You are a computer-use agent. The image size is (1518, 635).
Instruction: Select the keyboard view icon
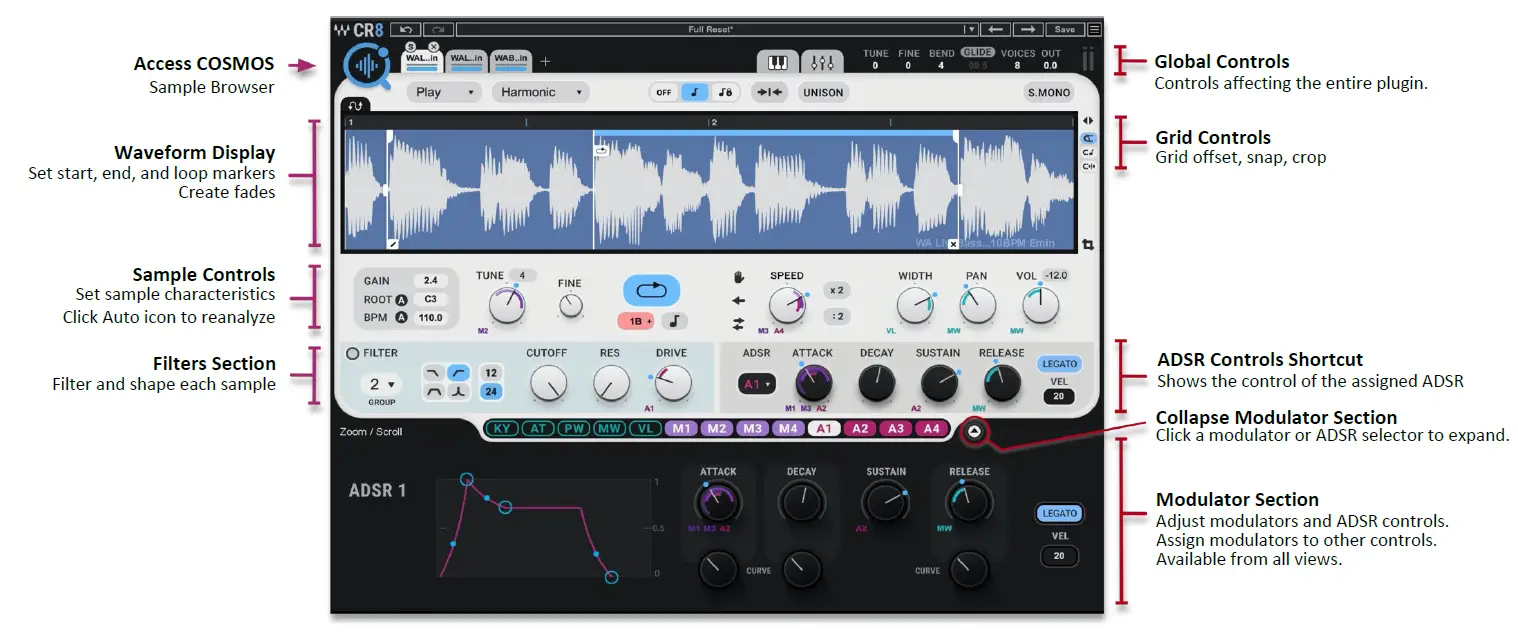pyautogui.click(x=777, y=62)
